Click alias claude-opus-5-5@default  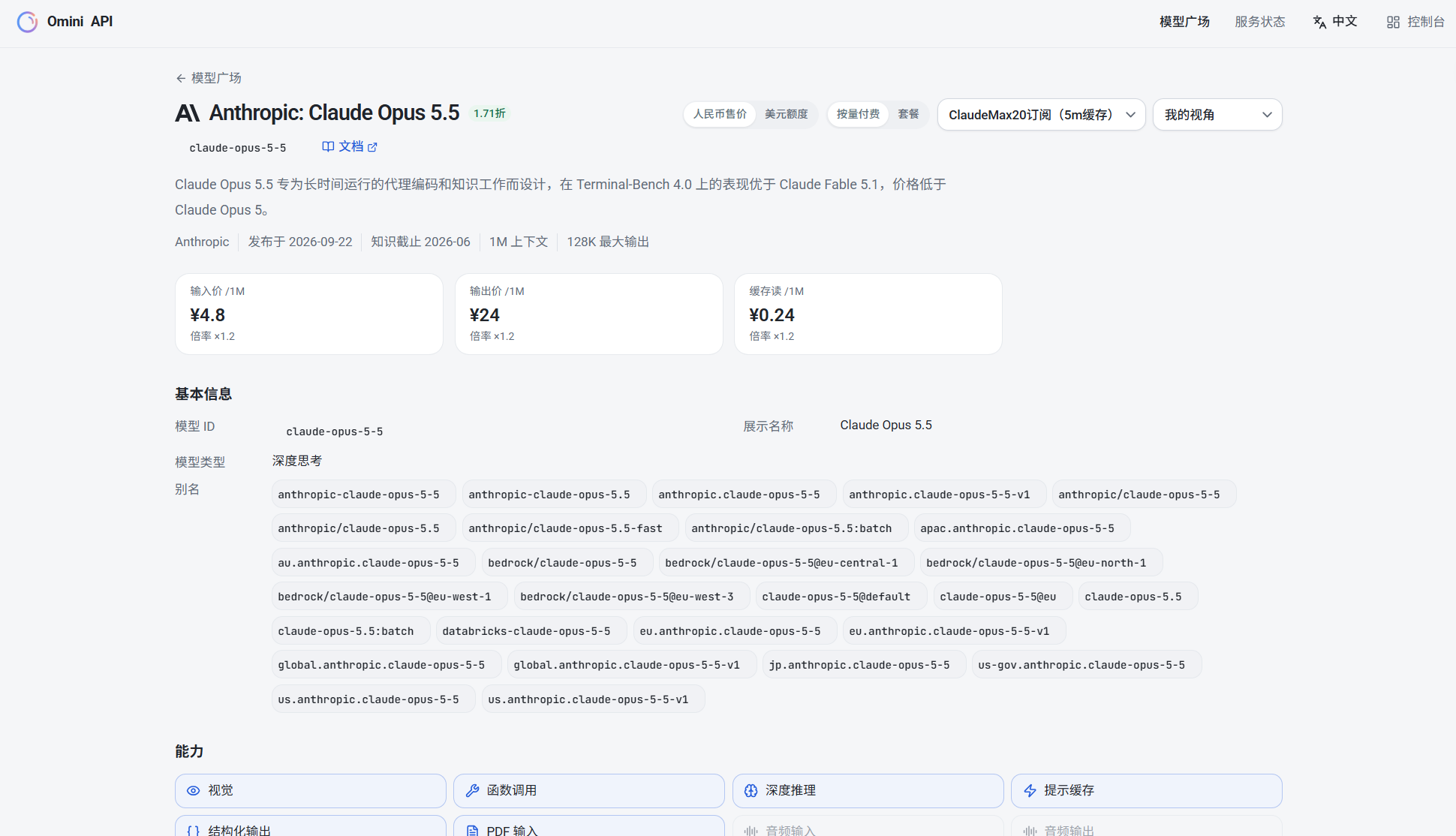coord(841,597)
